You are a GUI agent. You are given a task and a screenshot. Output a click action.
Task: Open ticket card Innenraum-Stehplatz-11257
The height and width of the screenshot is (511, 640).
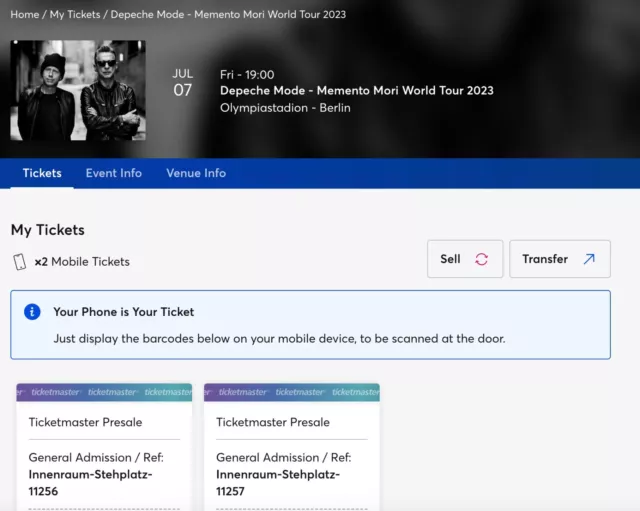(292, 447)
